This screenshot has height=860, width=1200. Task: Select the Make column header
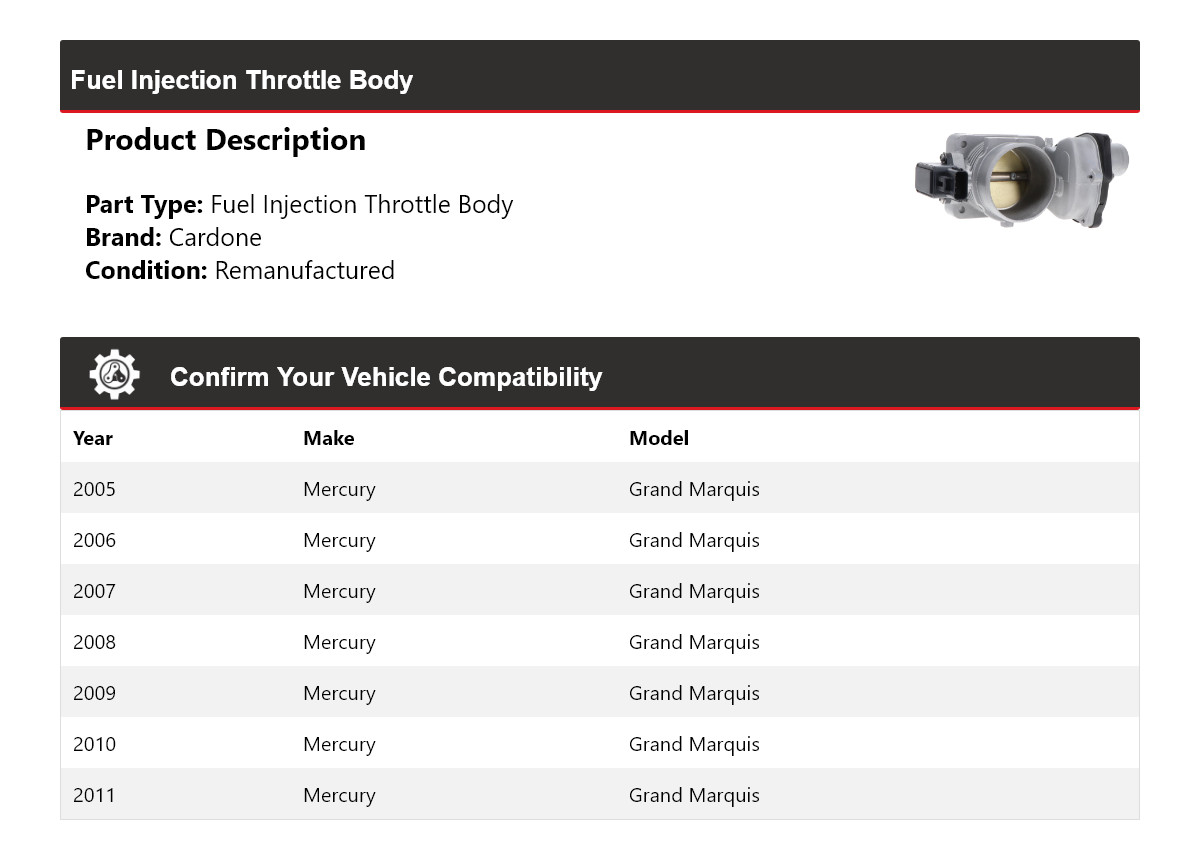tap(329, 438)
